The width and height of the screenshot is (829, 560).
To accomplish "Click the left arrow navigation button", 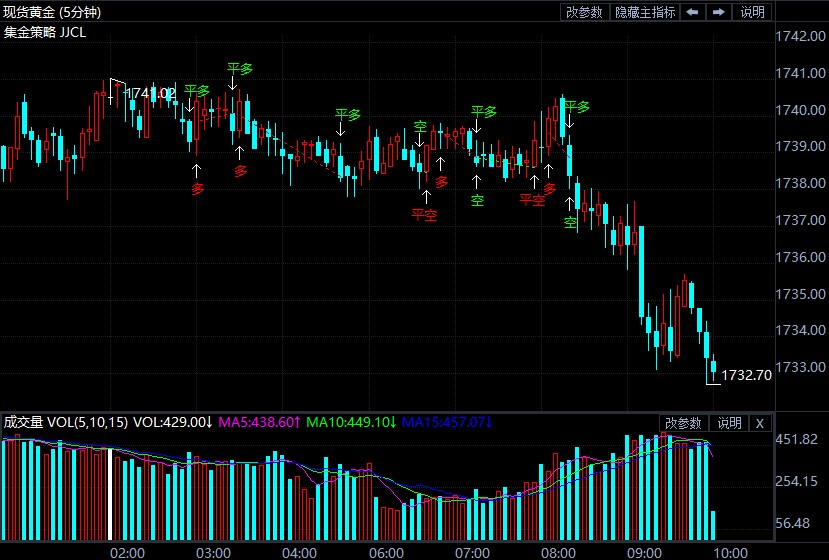I will (x=693, y=12).
